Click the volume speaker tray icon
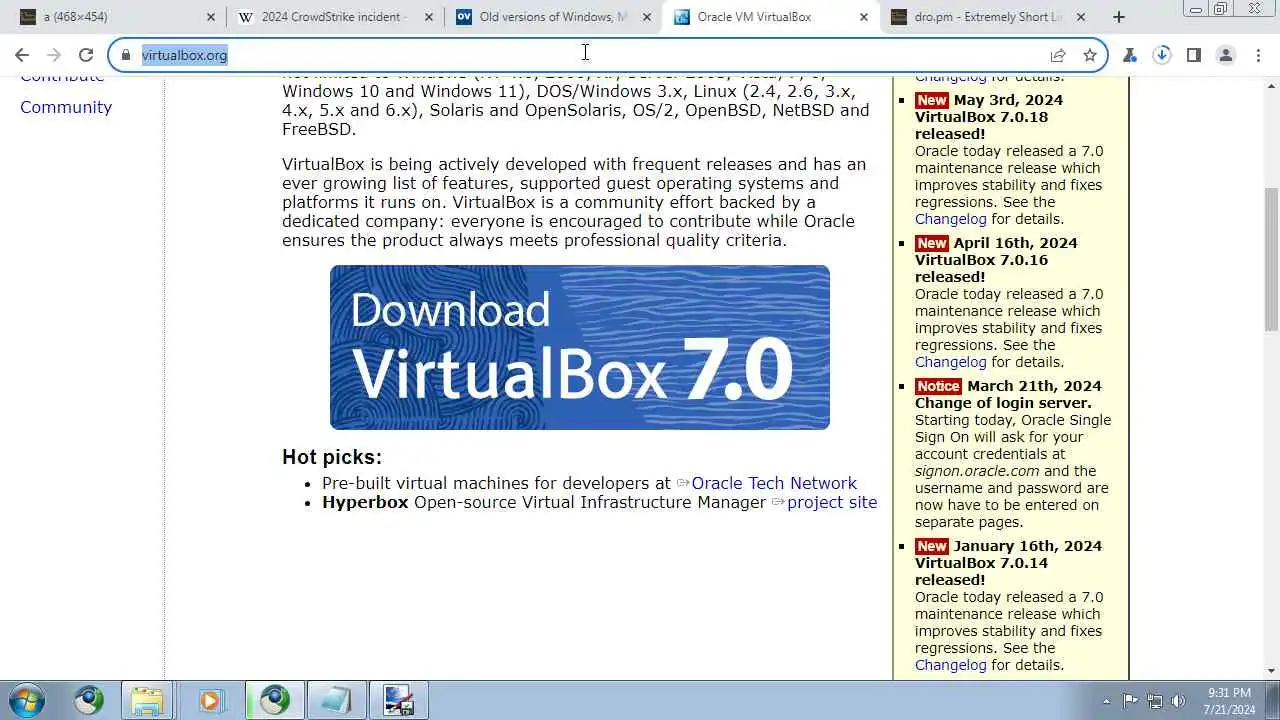This screenshot has width=1280, height=720. (x=1179, y=701)
